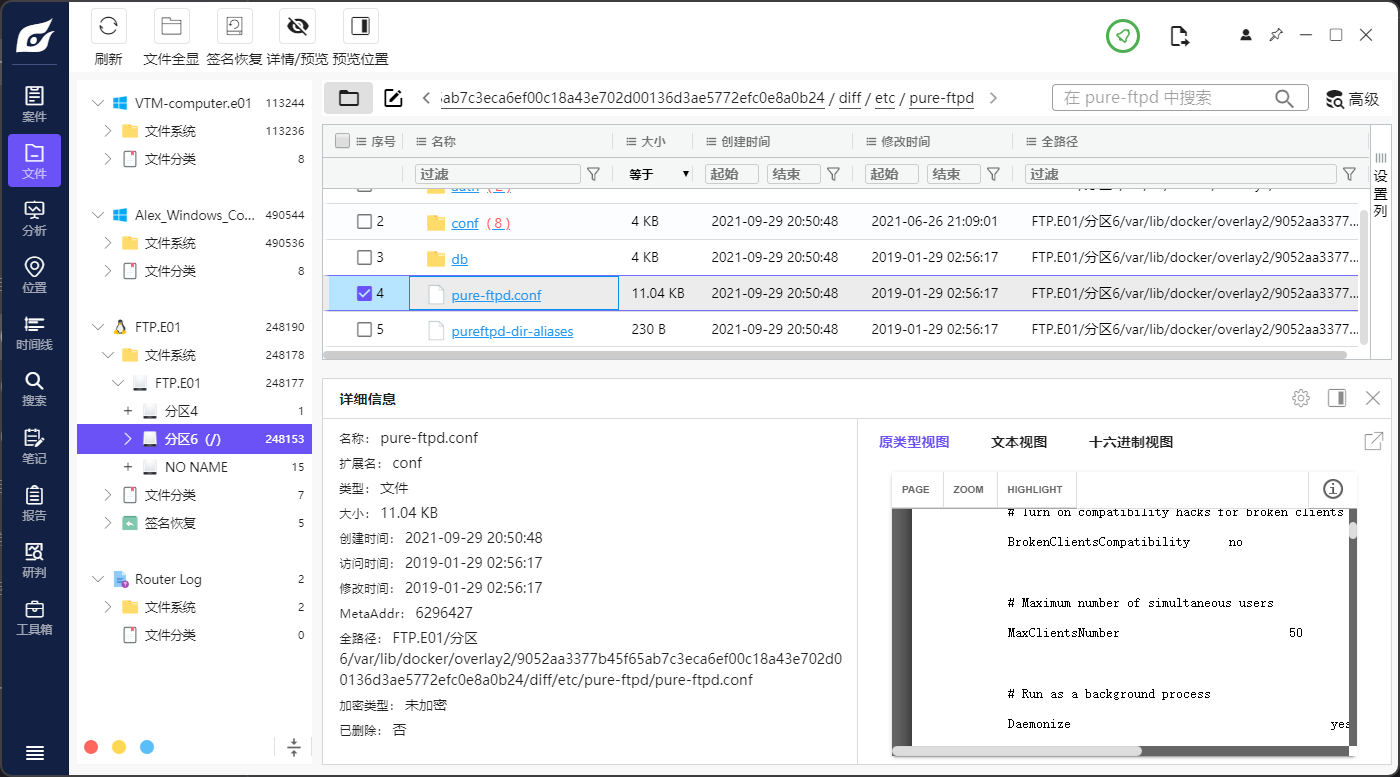Open the conf folder link
1400x777 pixels.
465,223
